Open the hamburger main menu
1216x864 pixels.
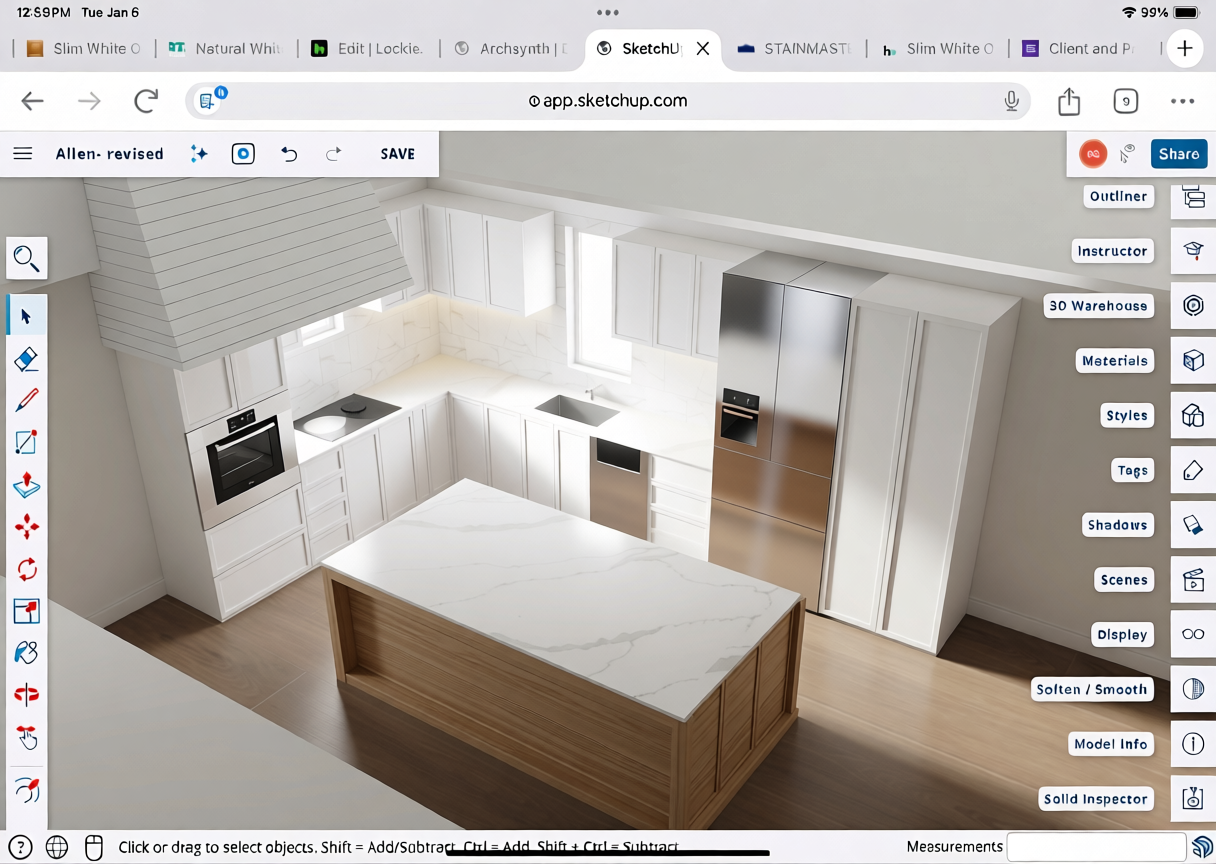23,154
